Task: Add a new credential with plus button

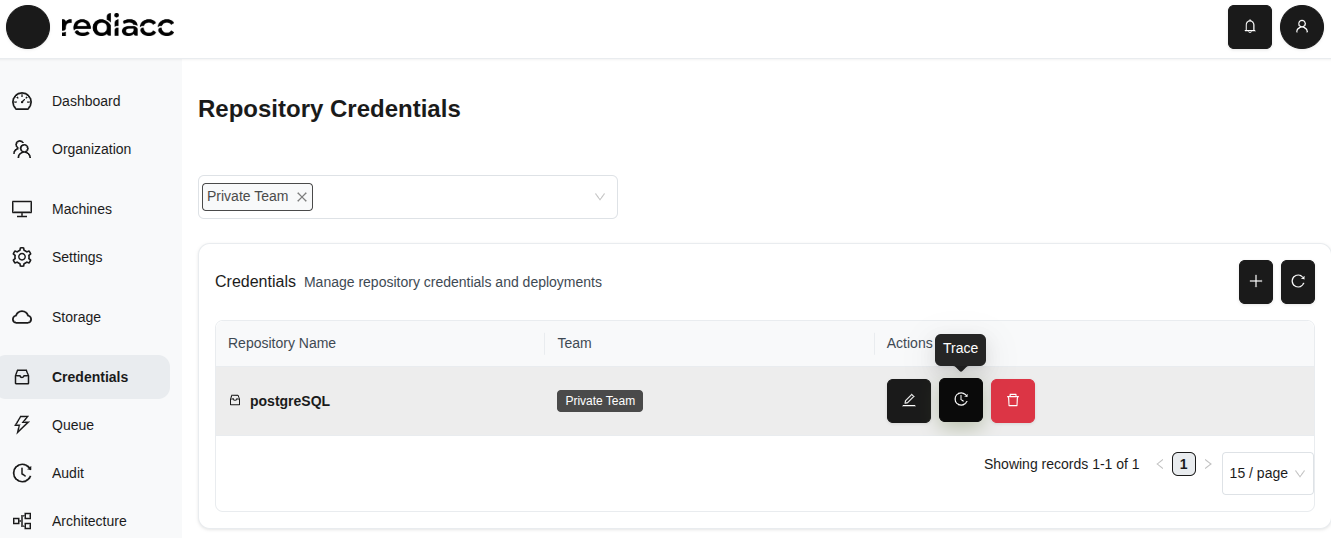Action: 1255,282
